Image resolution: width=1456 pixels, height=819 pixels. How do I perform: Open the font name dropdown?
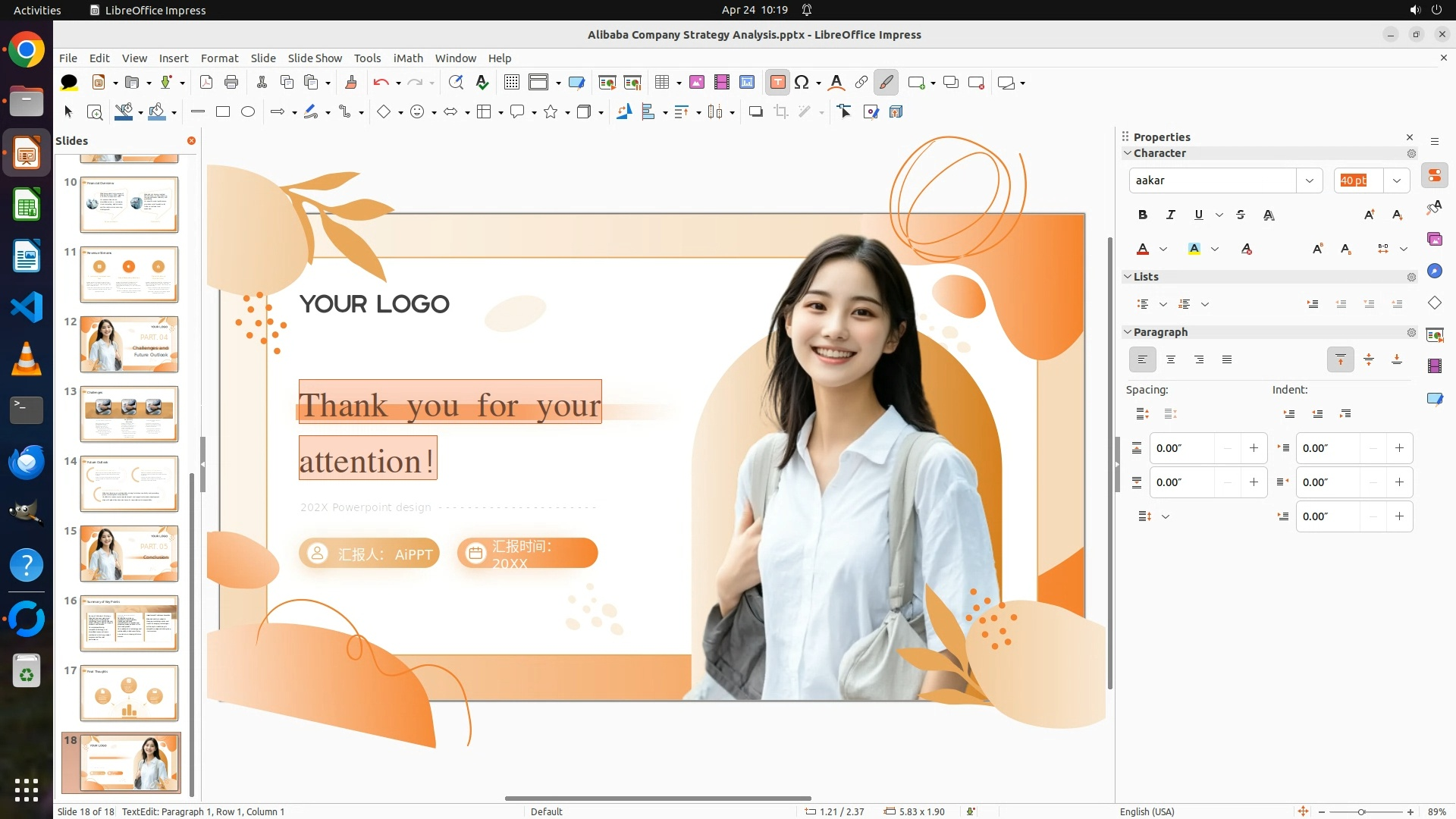coord(1309,180)
